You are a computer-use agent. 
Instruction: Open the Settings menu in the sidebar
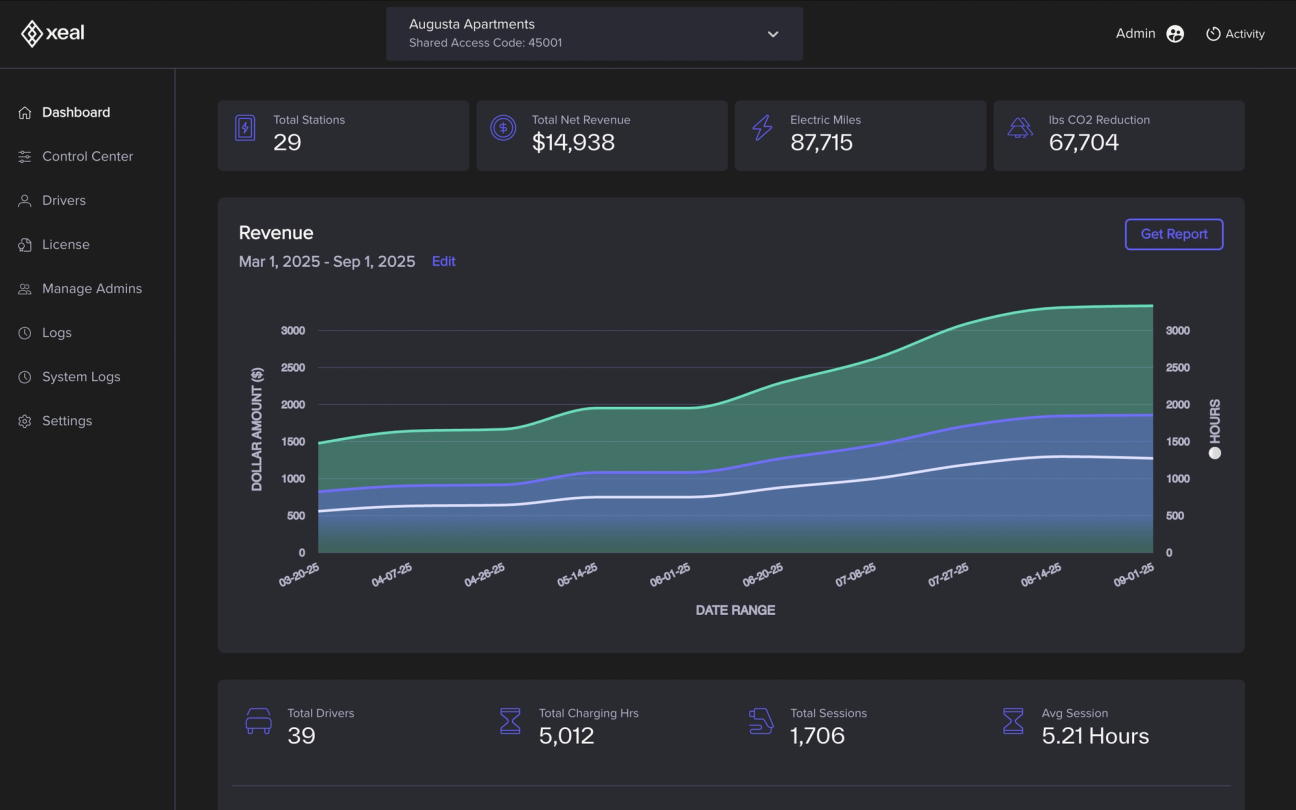[x=24, y=420]
